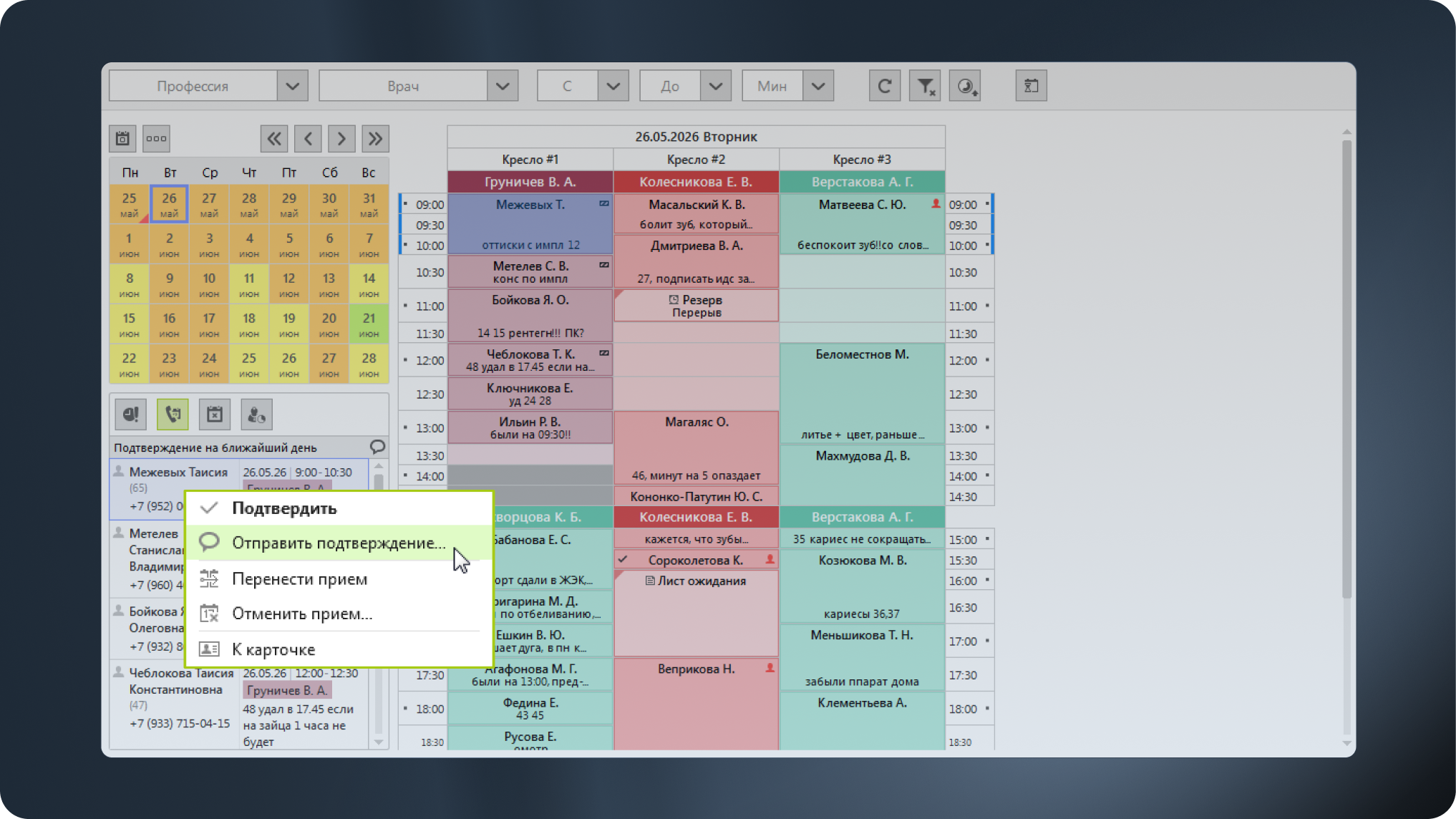The image size is (1456, 819).
Task: Select green-highlighted 21 июня in calendar
Action: tap(369, 324)
